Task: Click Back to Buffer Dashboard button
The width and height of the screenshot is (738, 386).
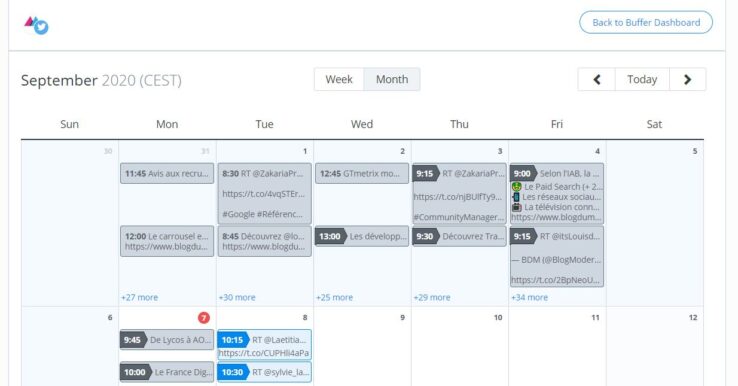Action: point(646,23)
